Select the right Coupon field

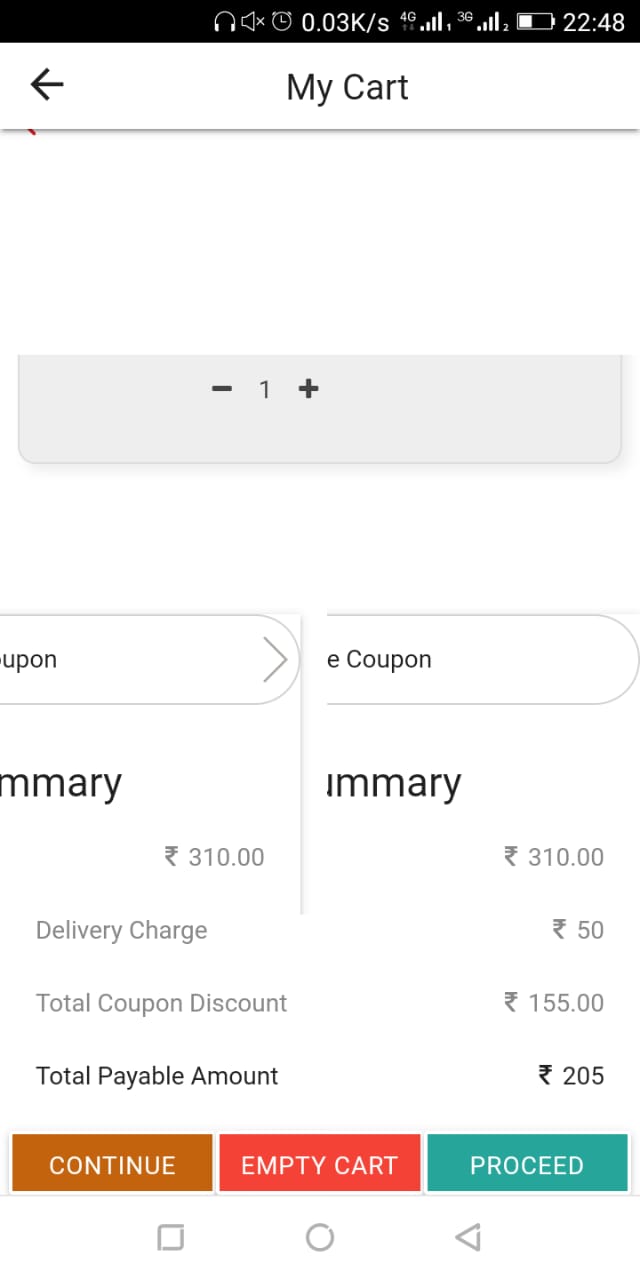point(483,660)
